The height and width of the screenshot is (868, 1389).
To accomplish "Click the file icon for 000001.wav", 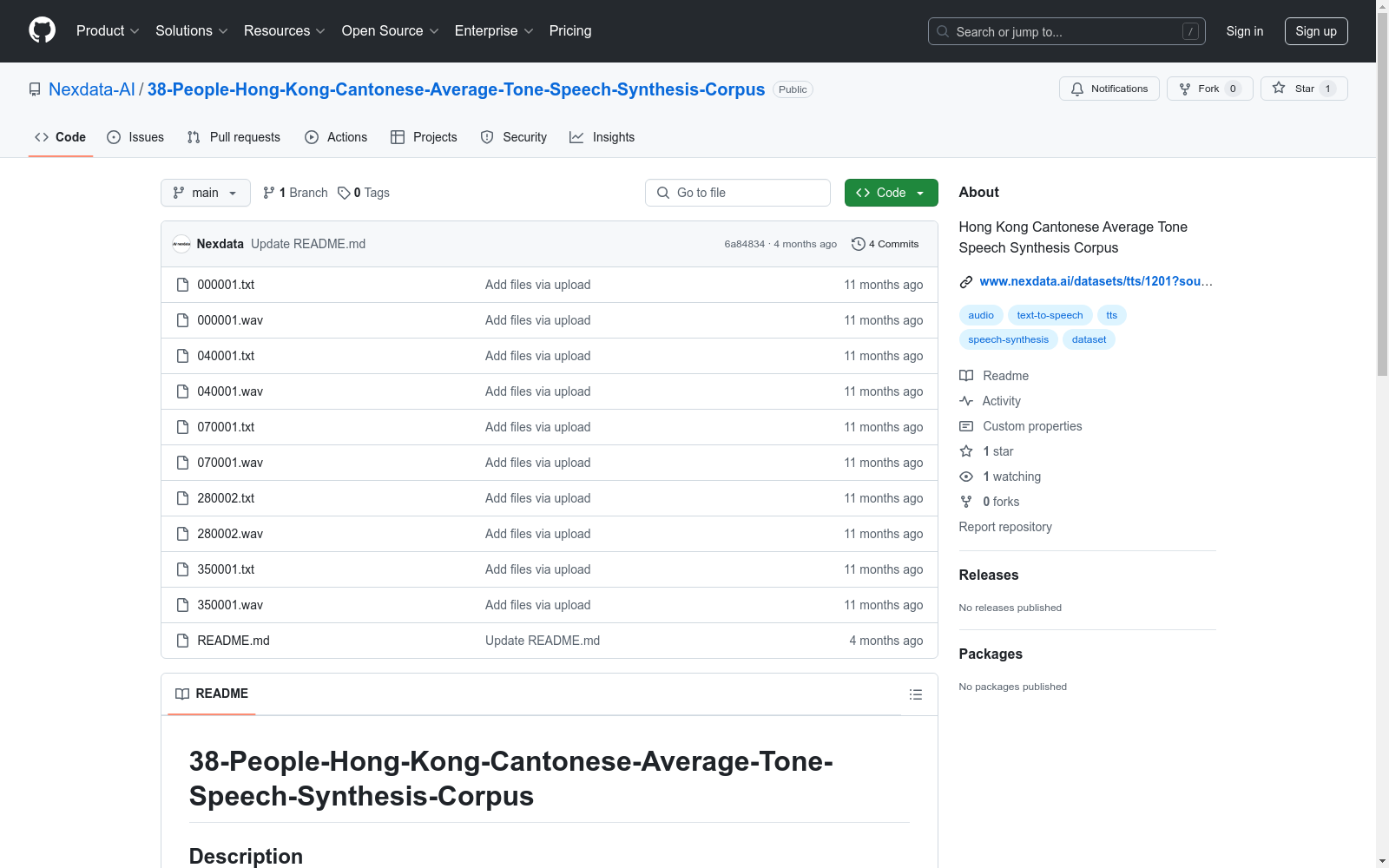I will [182, 320].
